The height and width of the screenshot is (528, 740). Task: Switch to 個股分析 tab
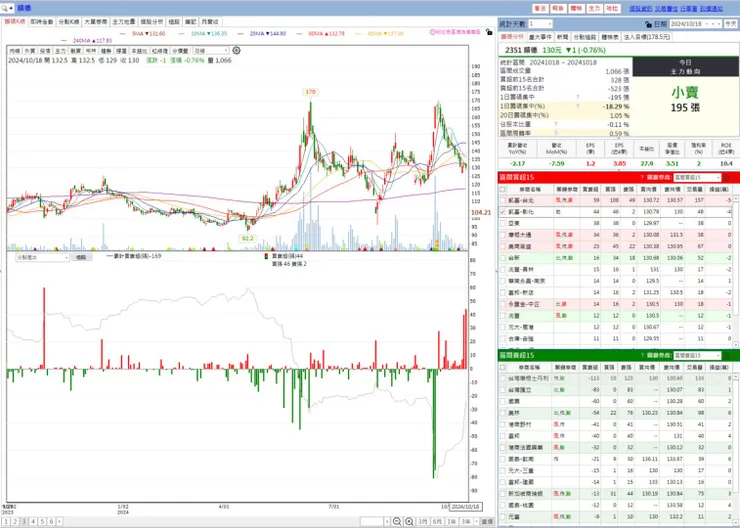click(151, 22)
